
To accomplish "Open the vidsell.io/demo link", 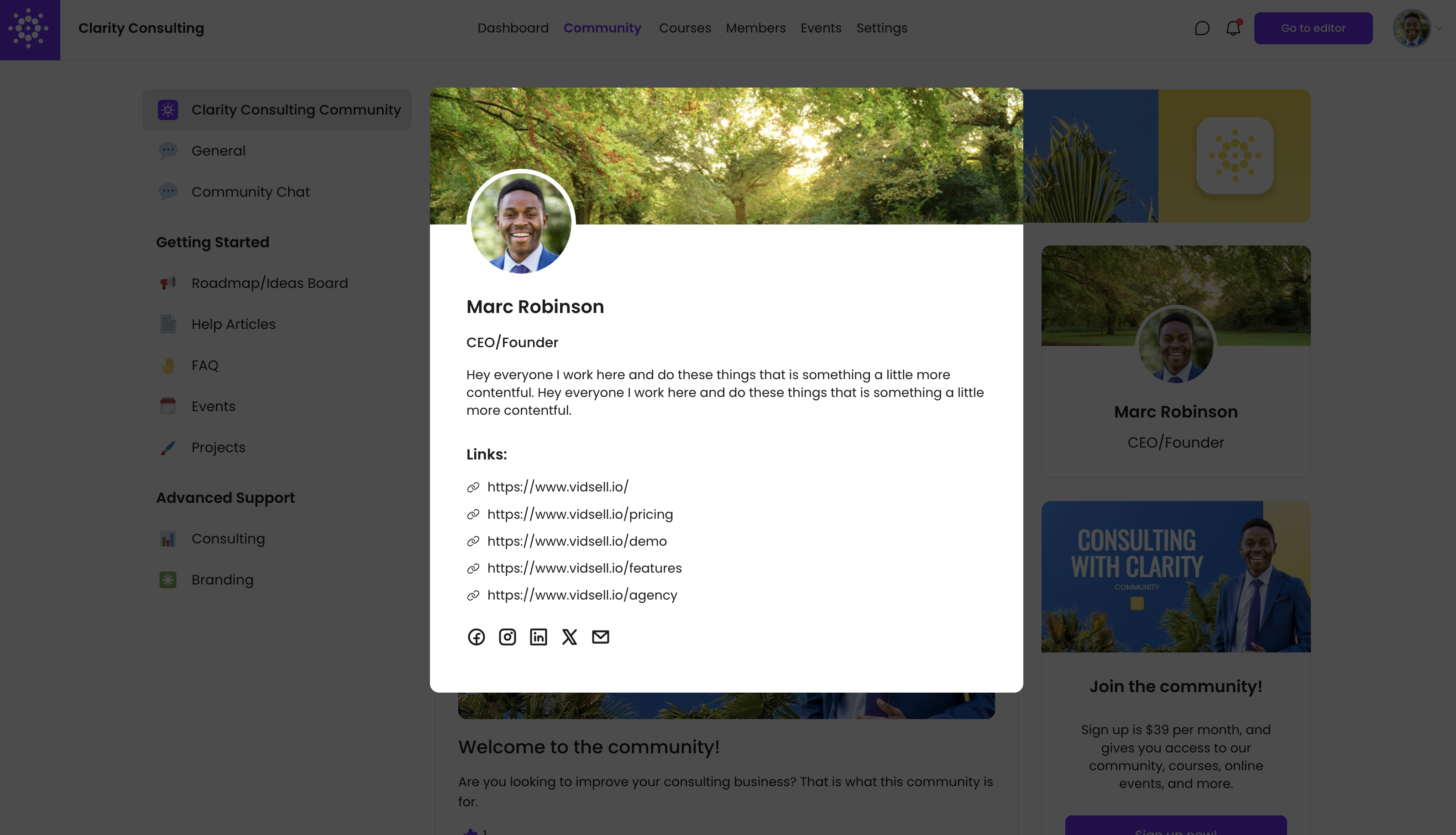I will 576,541.
